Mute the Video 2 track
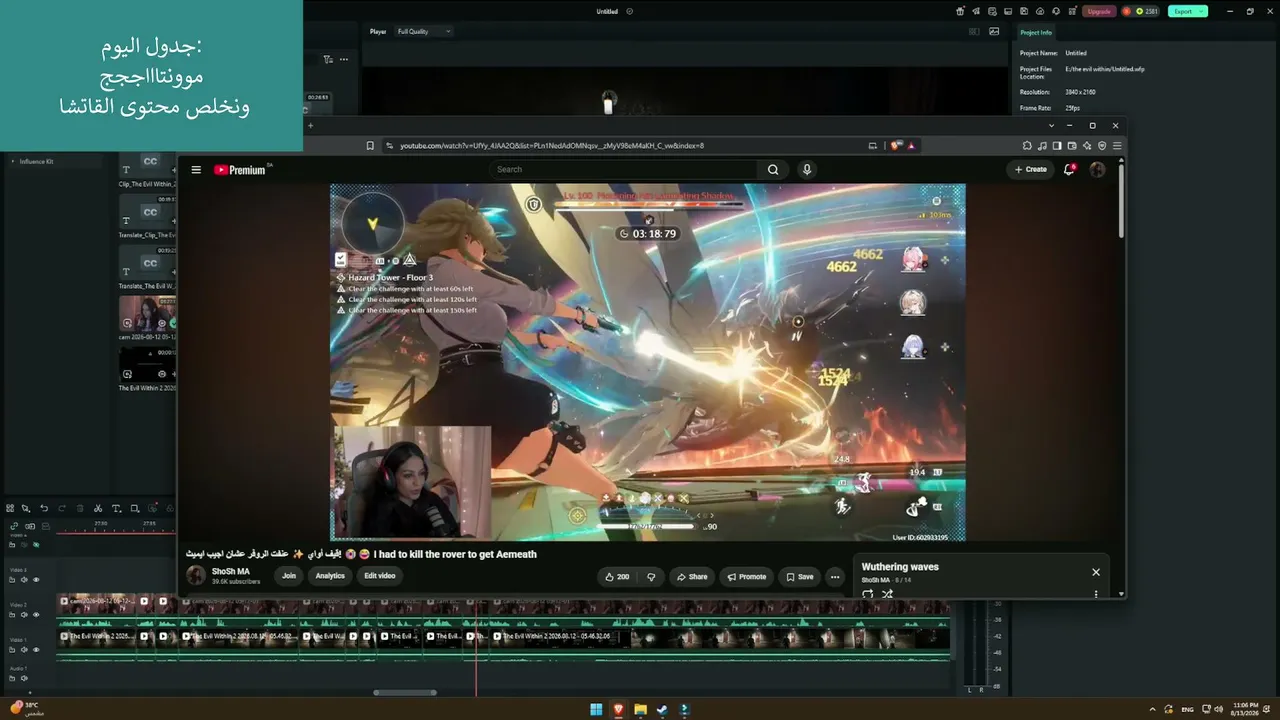The width and height of the screenshot is (1280, 720). 25,615
